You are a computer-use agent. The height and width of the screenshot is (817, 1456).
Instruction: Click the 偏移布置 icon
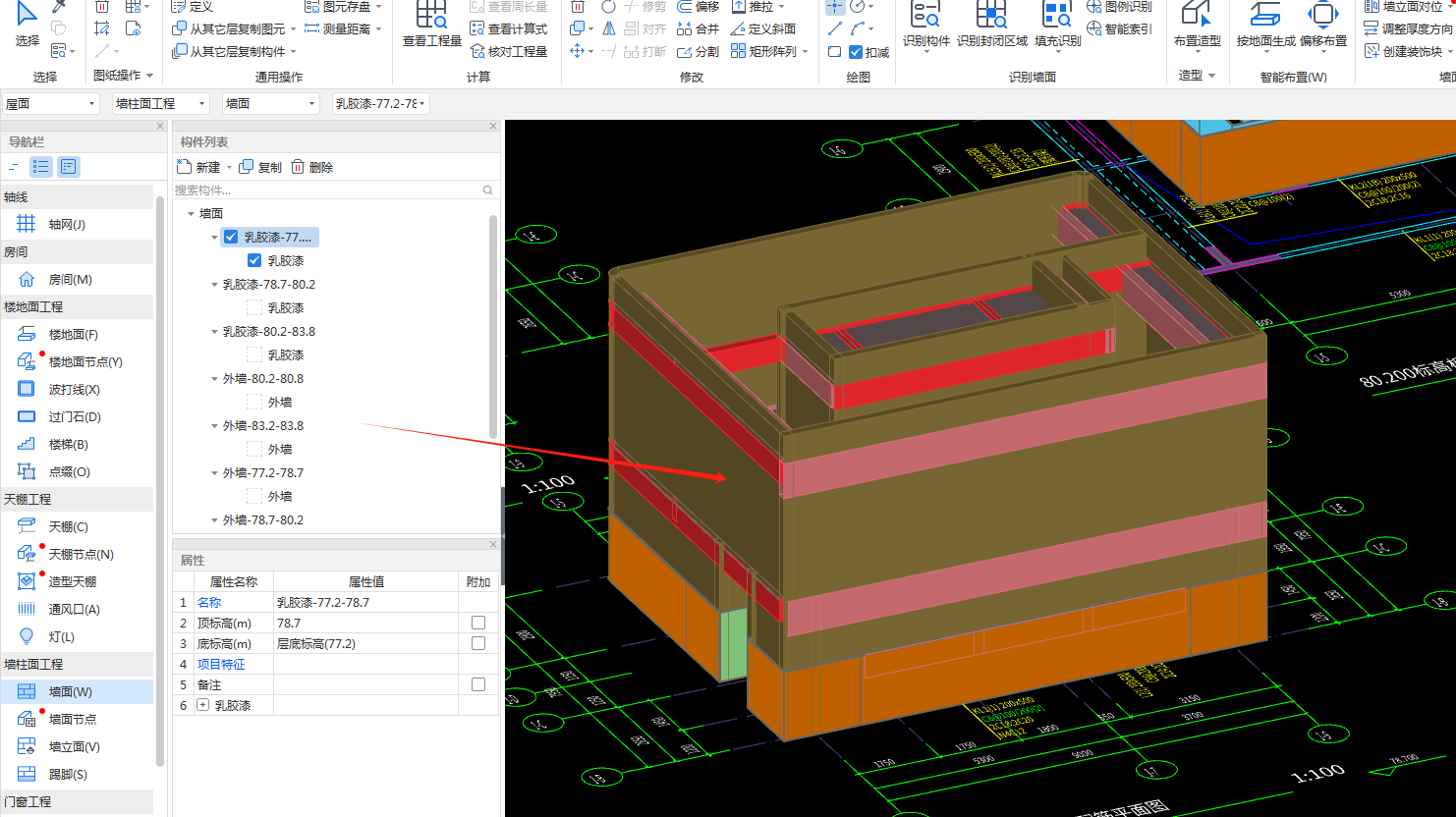[1322, 14]
